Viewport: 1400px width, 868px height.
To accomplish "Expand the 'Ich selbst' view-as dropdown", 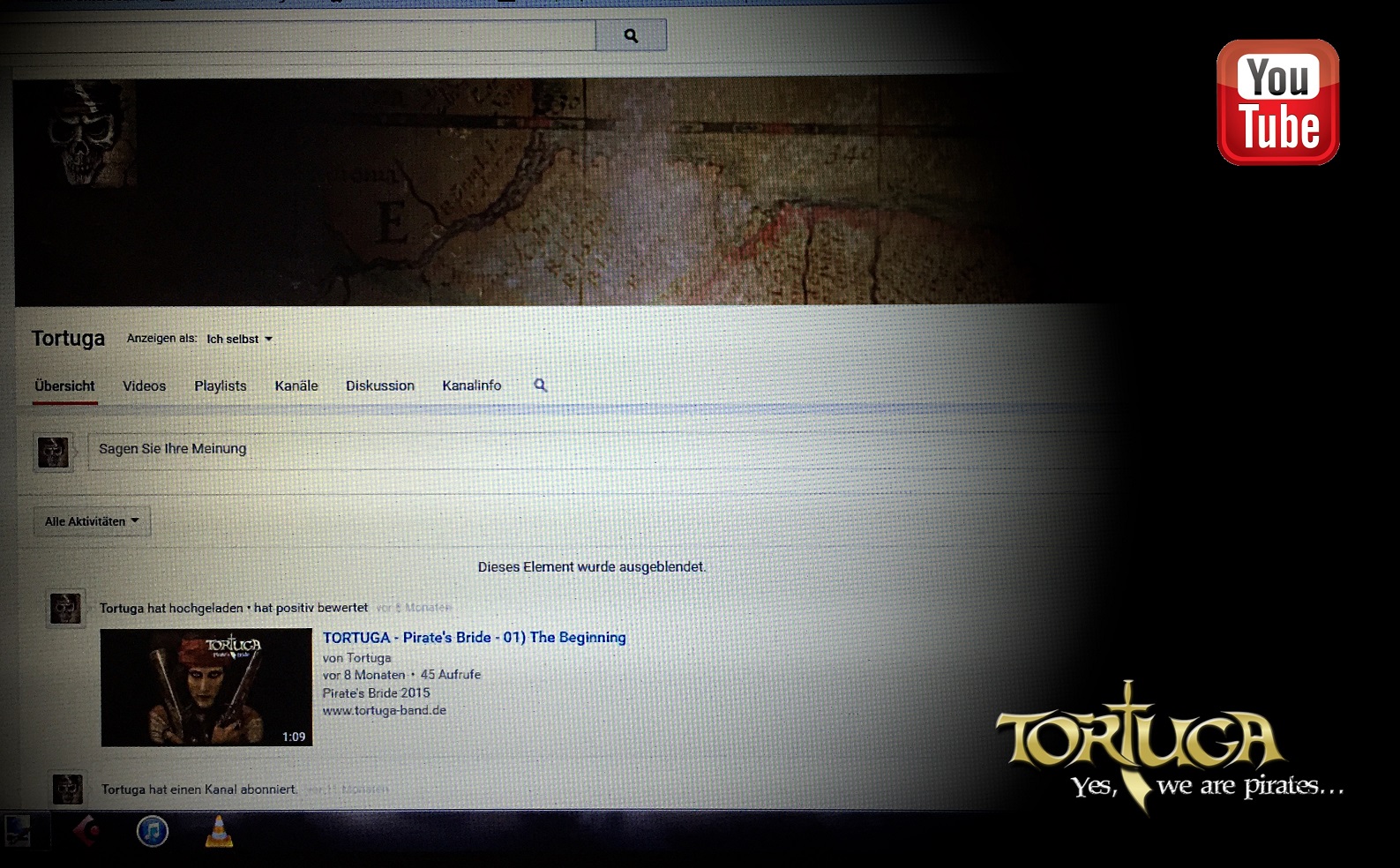I will [239, 339].
